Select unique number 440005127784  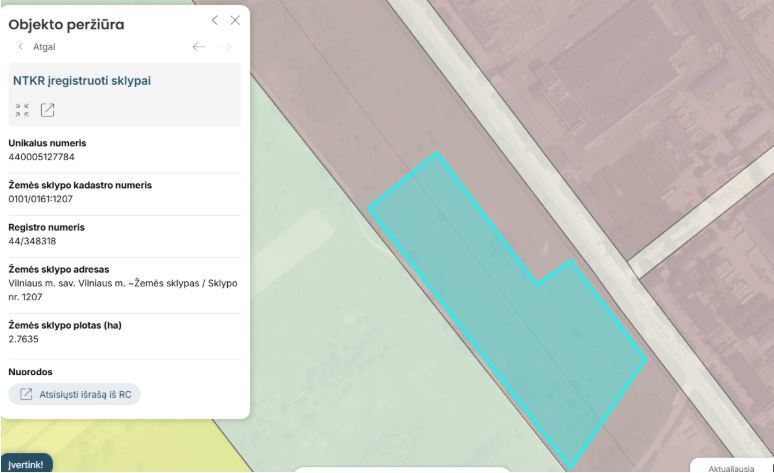(x=41, y=157)
